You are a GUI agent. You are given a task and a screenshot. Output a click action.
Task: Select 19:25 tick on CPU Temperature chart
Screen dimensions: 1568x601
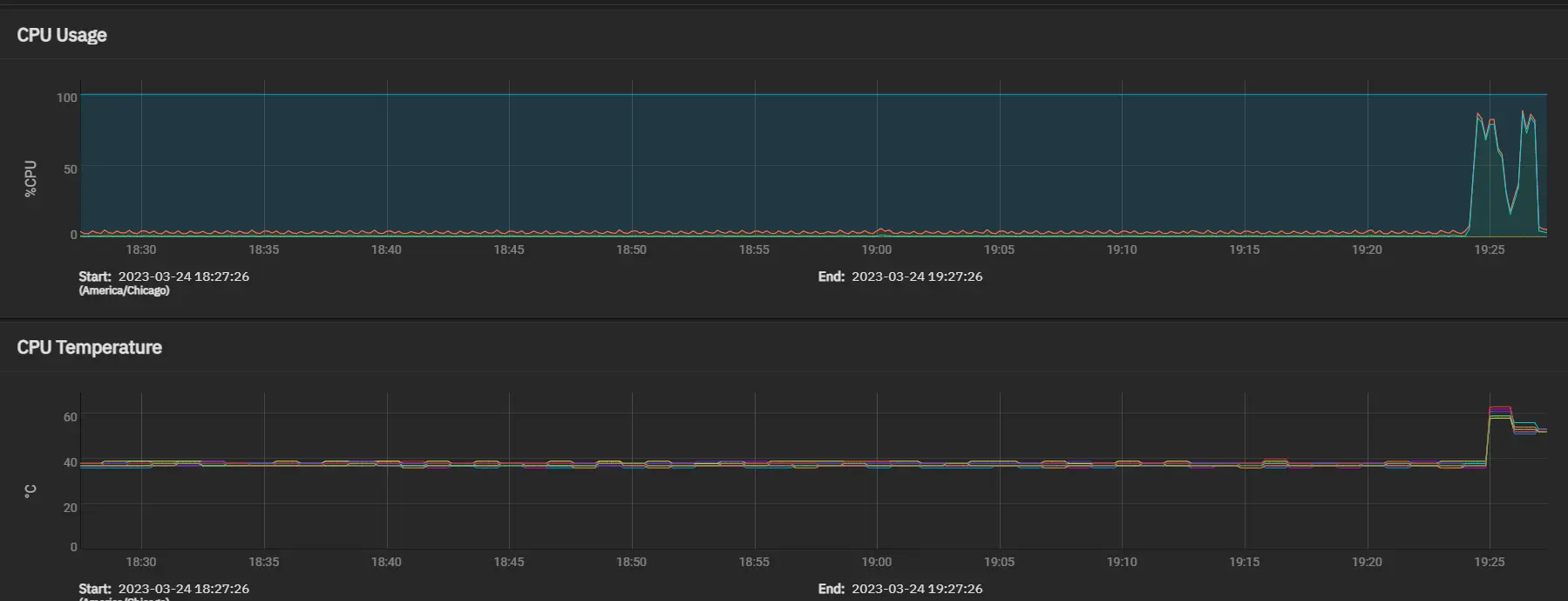tap(1490, 562)
